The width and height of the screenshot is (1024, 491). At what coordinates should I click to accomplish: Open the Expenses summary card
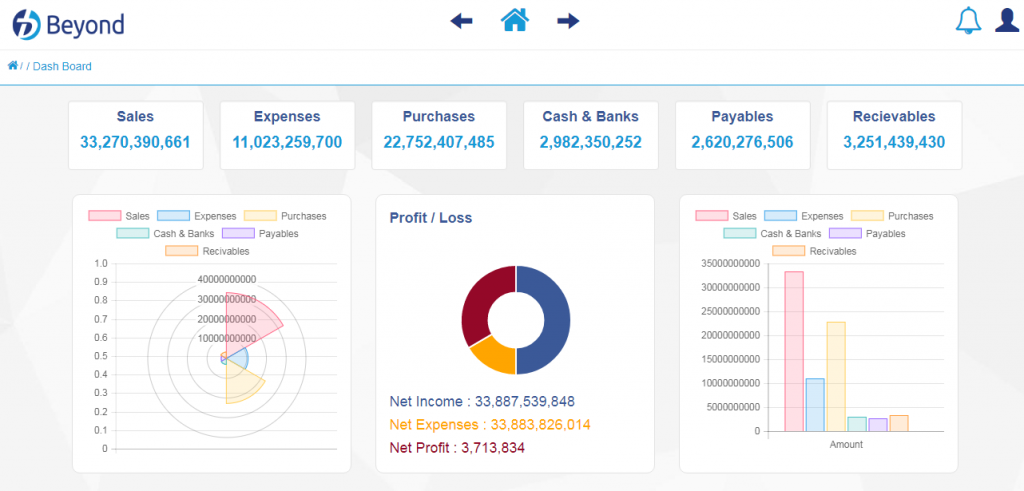point(287,135)
